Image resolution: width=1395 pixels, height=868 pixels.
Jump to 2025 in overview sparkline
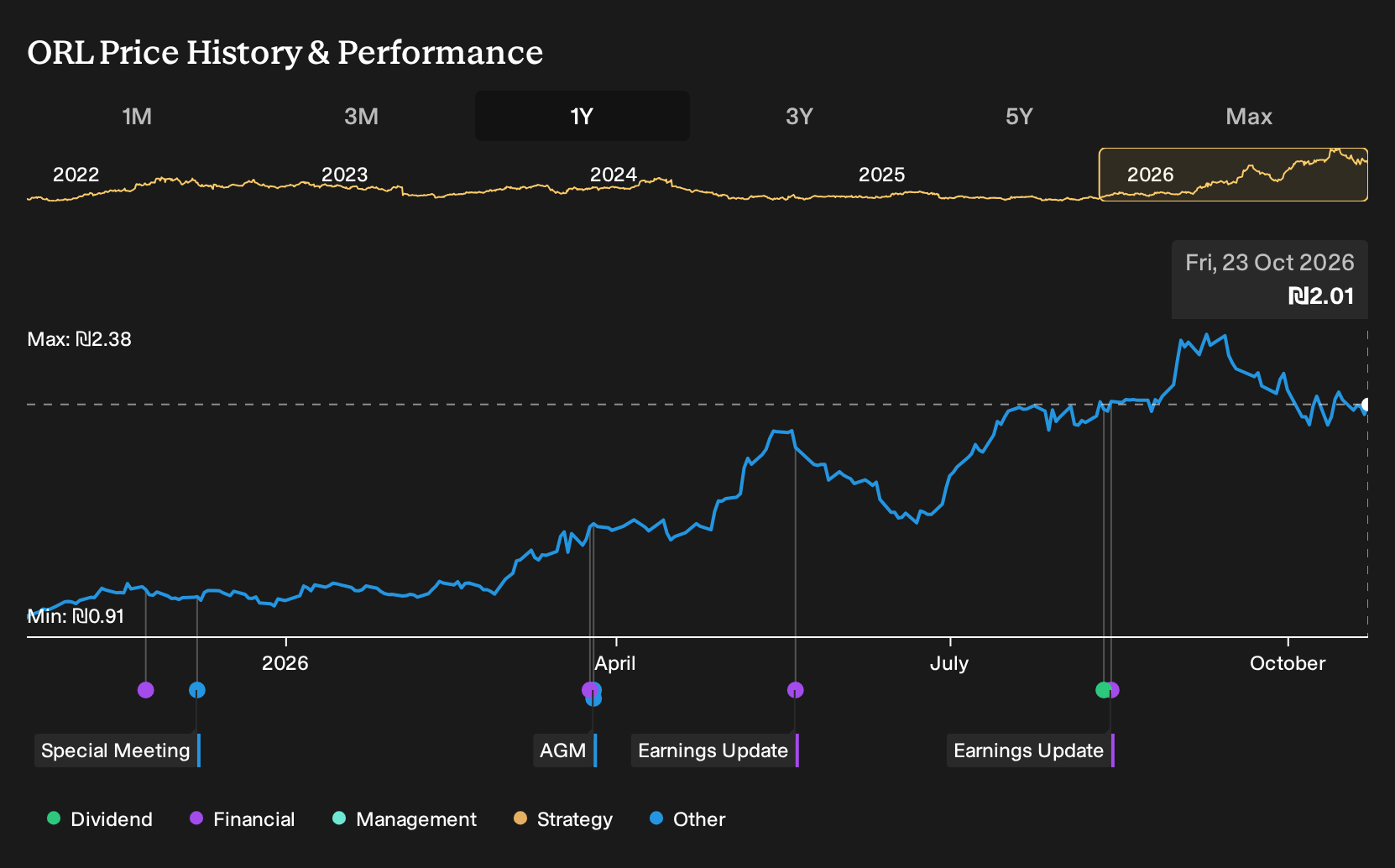tap(881, 175)
